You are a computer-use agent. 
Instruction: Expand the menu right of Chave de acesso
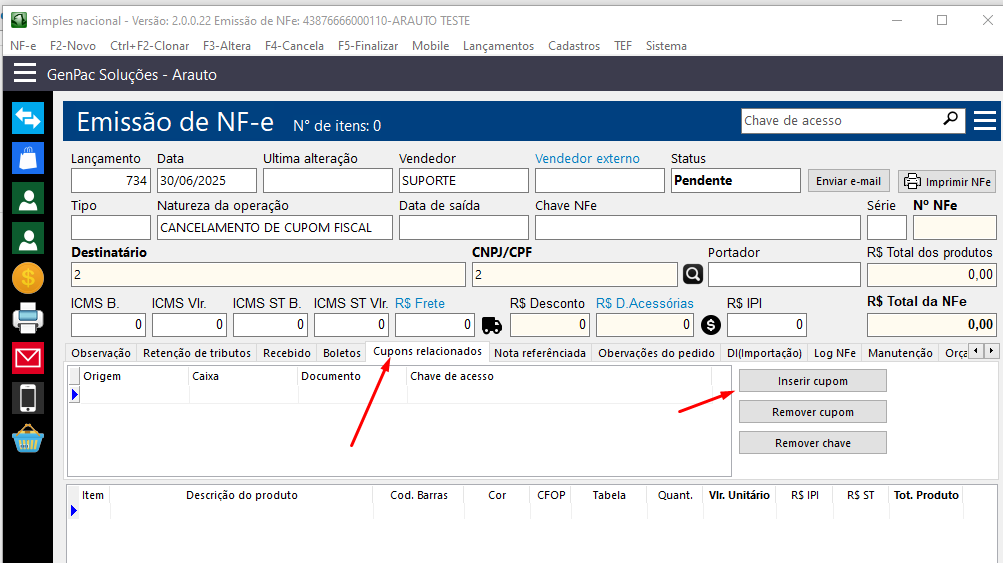click(984, 121)
